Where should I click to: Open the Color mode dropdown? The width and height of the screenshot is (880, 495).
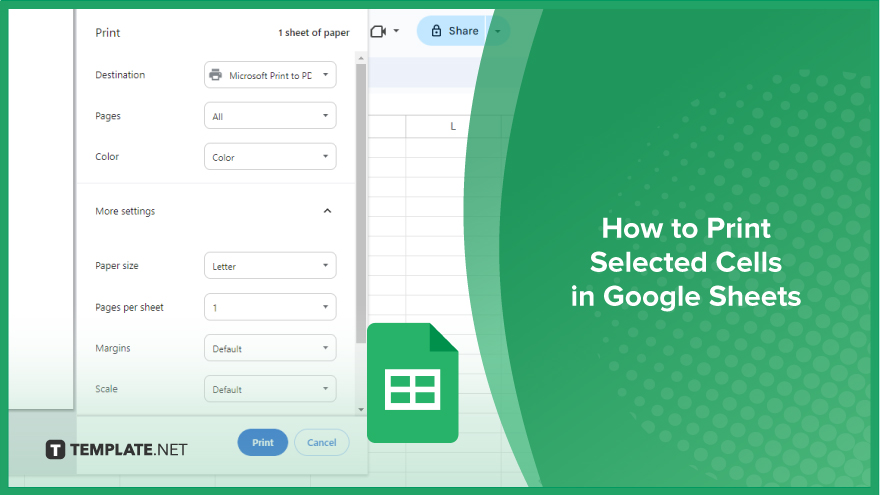[x=270, y=157]
